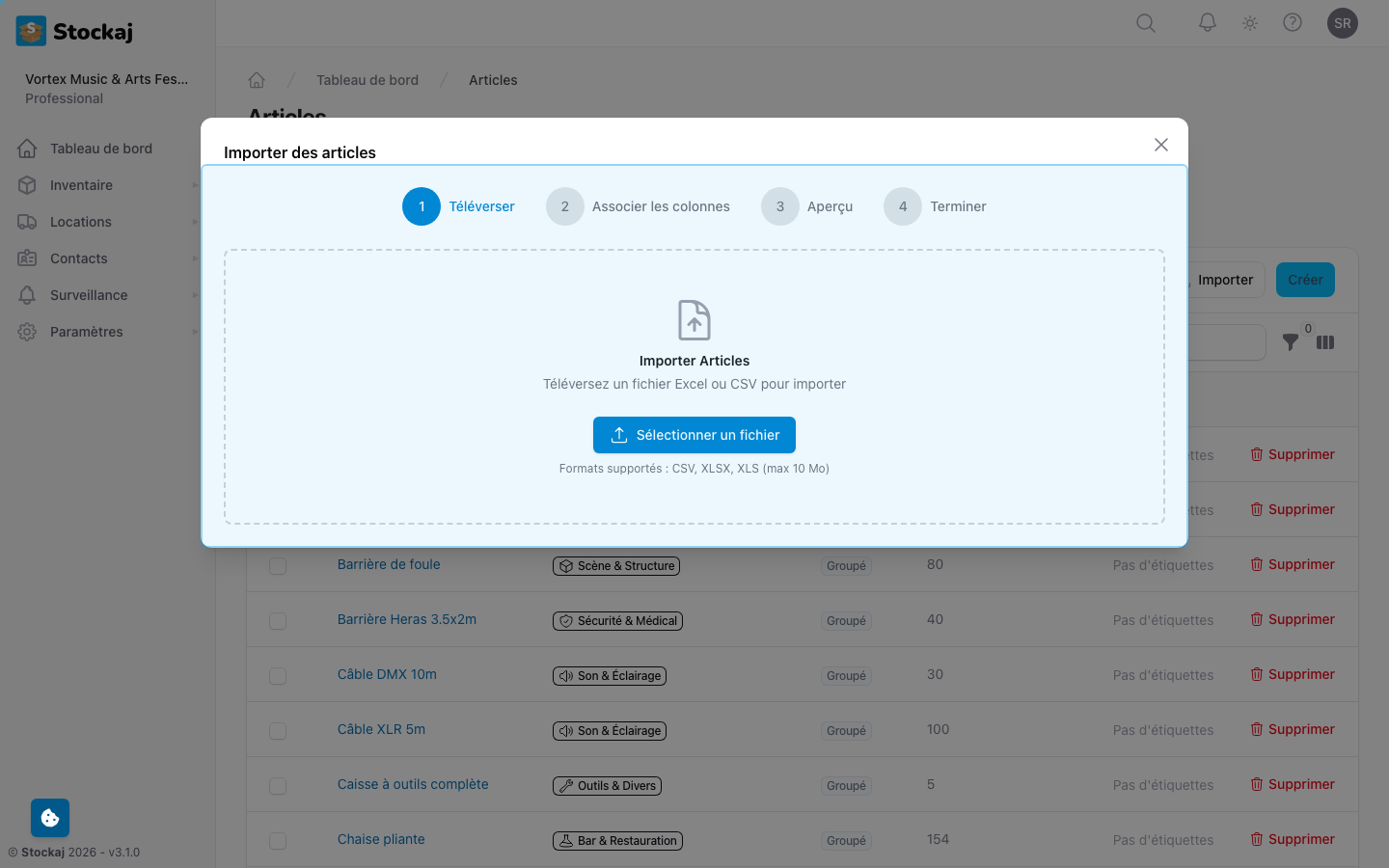
Task: Open the Câble XLR 5m article link
Action: (381, 729)
